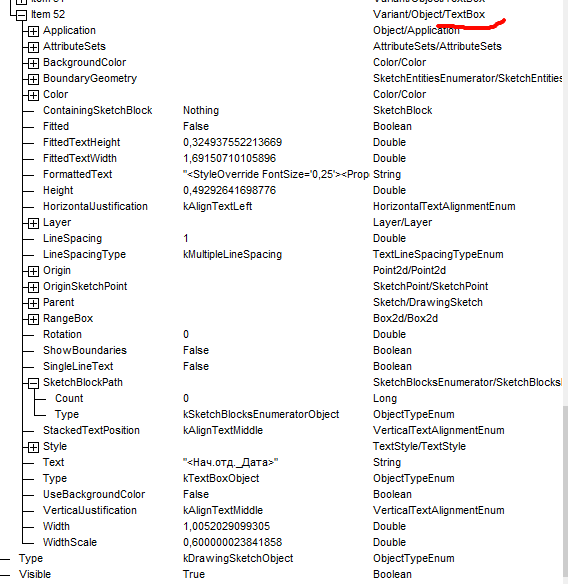
Task: Expand the BoundaryGeometry node
Action: [x=33, y=79]
